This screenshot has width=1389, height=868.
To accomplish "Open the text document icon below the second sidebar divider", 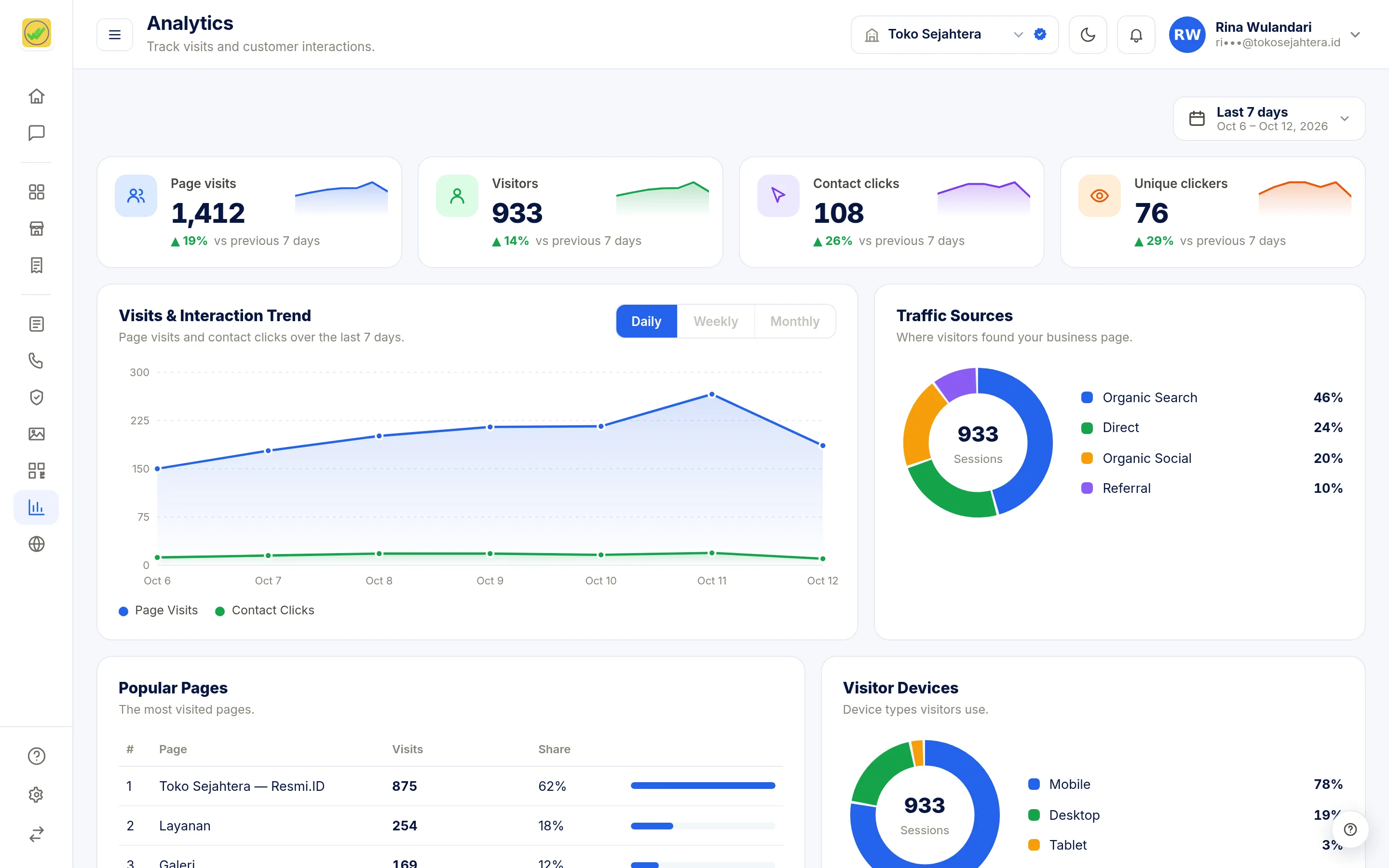I will pos(36,324).
